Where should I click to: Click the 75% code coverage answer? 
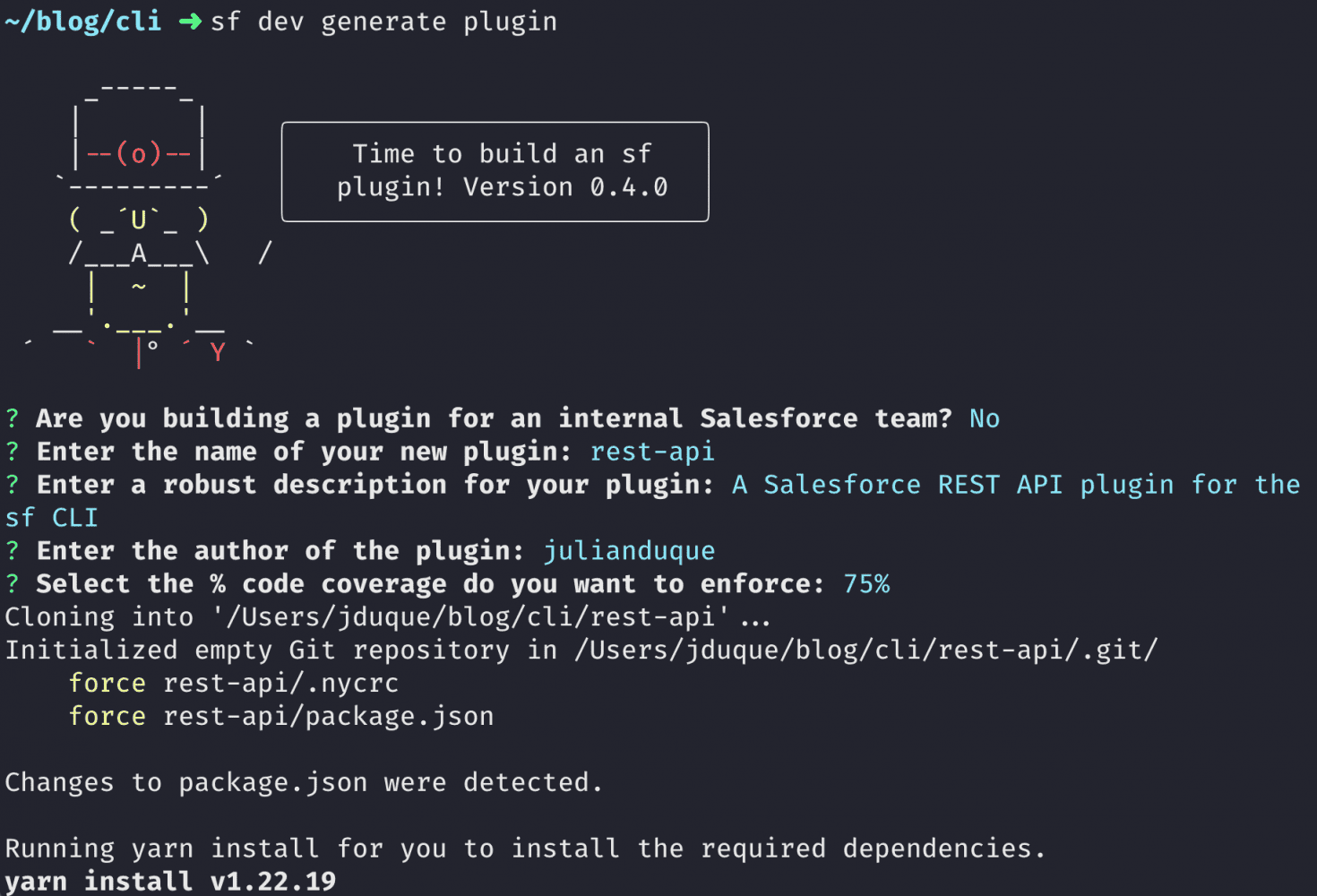click(866, 584)
